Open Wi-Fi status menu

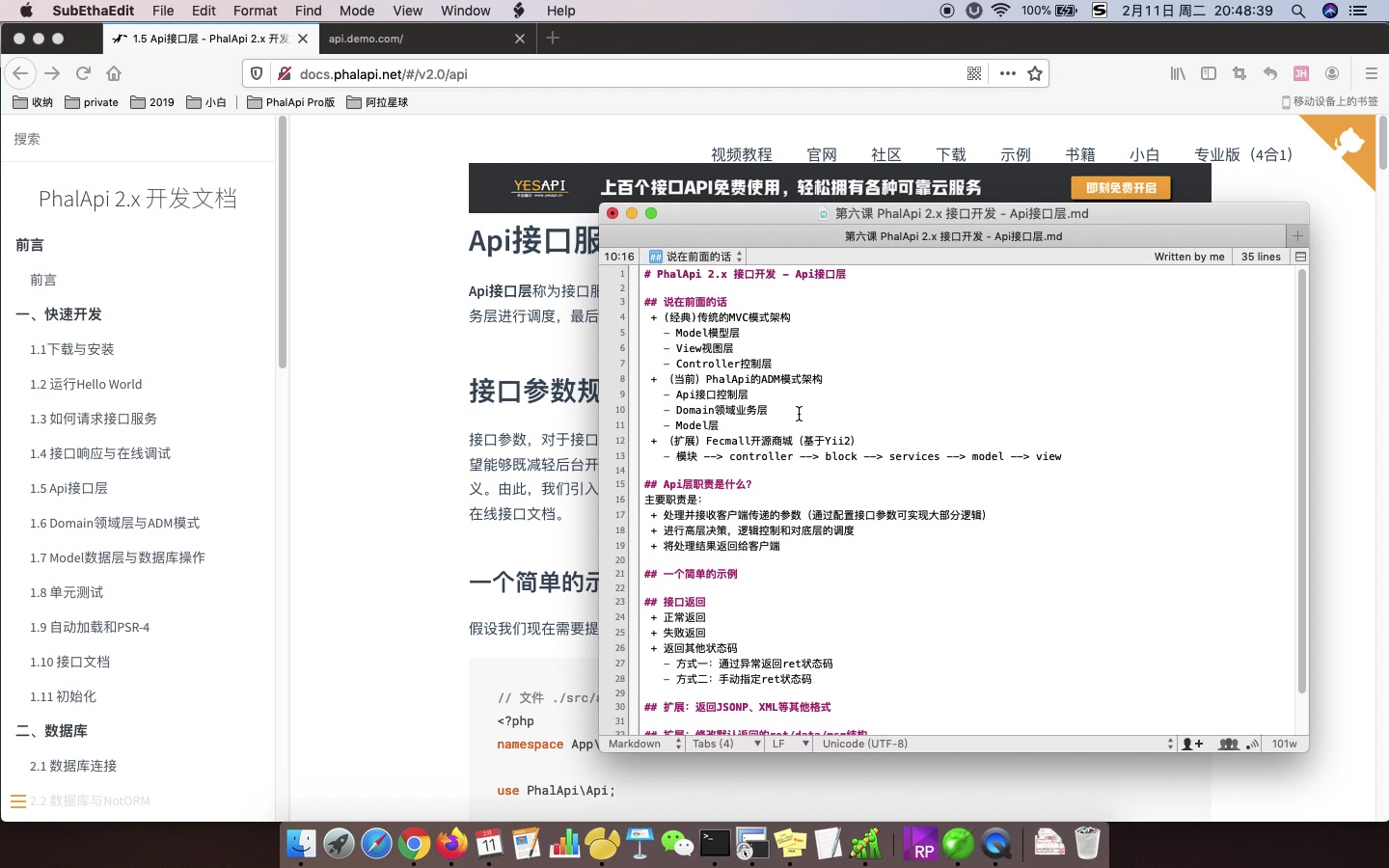coord(1000,11)
